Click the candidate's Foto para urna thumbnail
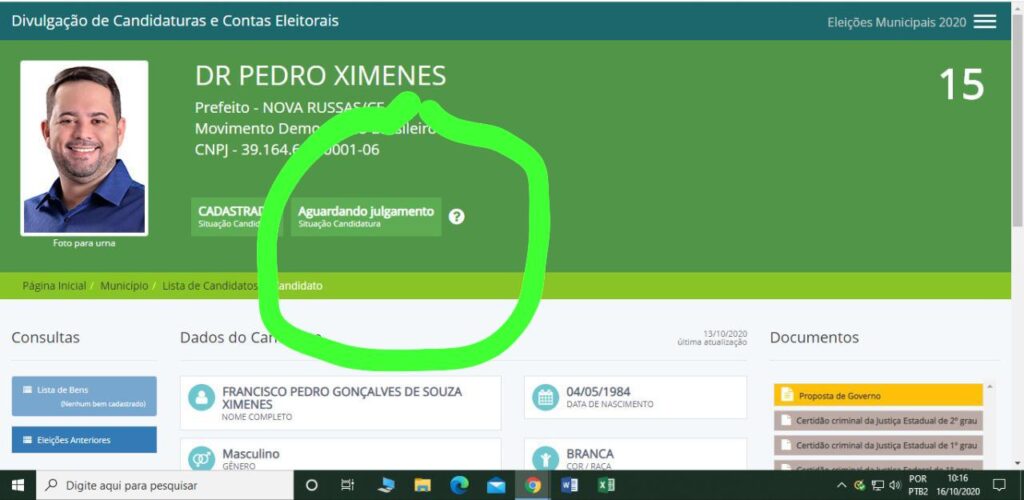This screenshot has height=500, width=1024. 84,147
